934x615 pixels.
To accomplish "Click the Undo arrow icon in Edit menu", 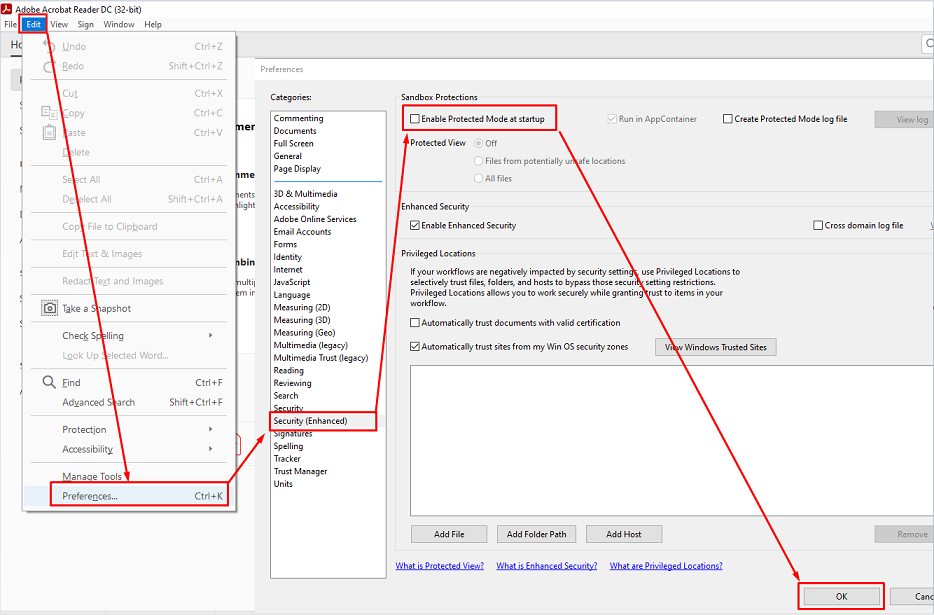I will tap(48, 46).
